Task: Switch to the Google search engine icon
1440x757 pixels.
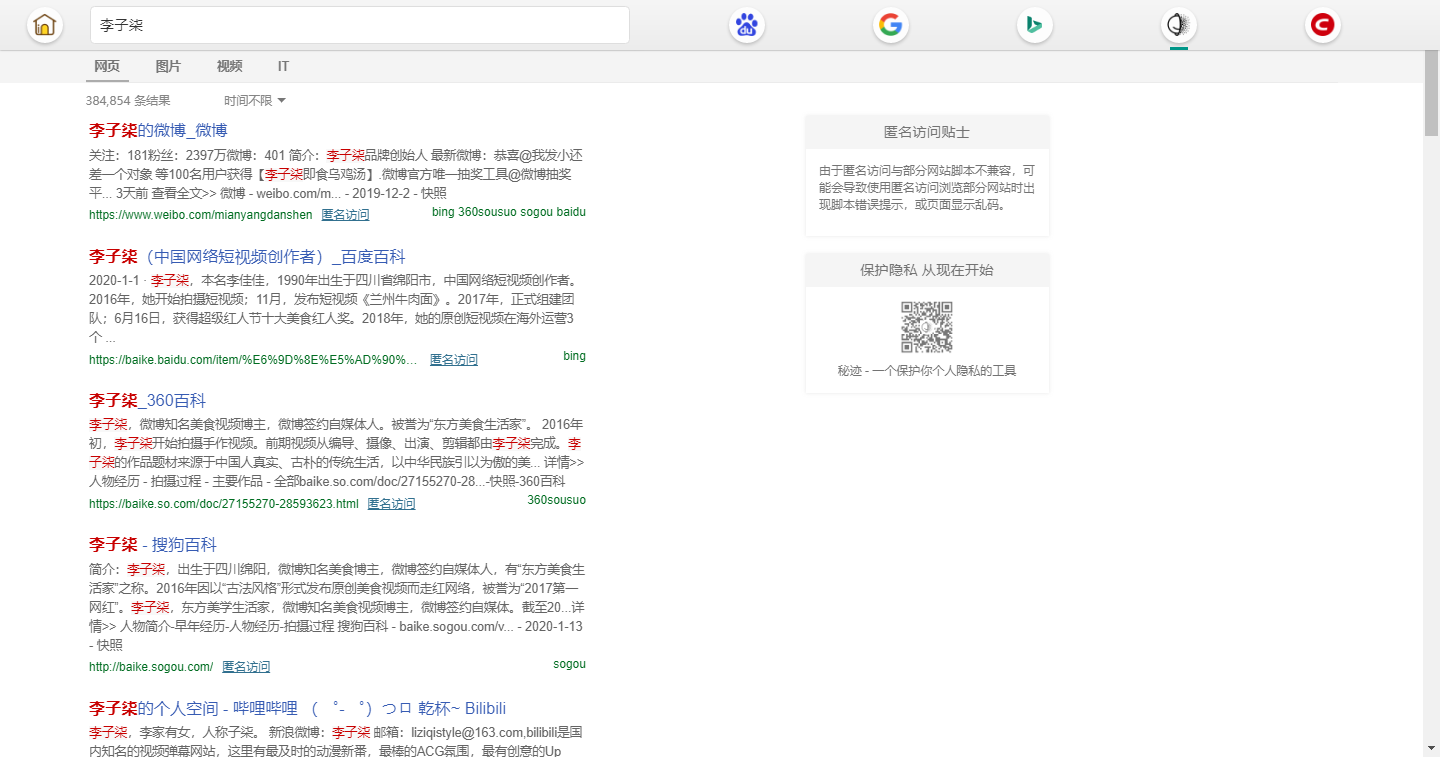Action: point(890,25)
